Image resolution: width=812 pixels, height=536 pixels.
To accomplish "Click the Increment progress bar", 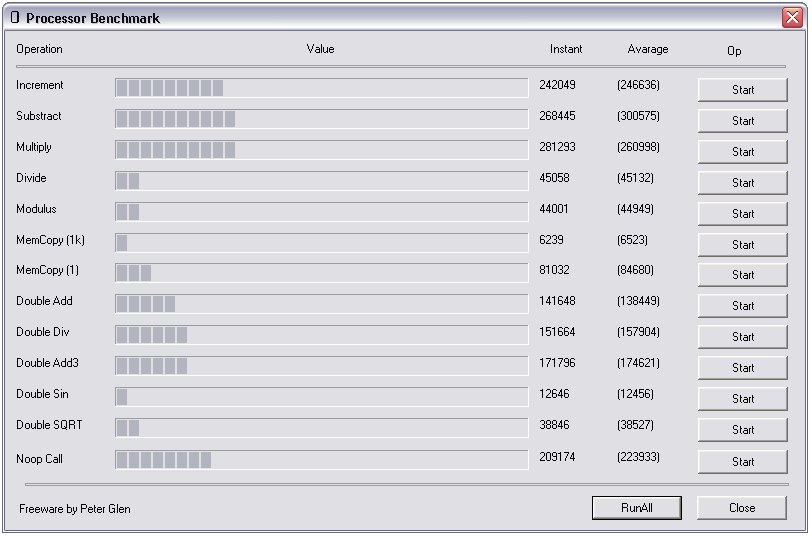I will [321, 88].
